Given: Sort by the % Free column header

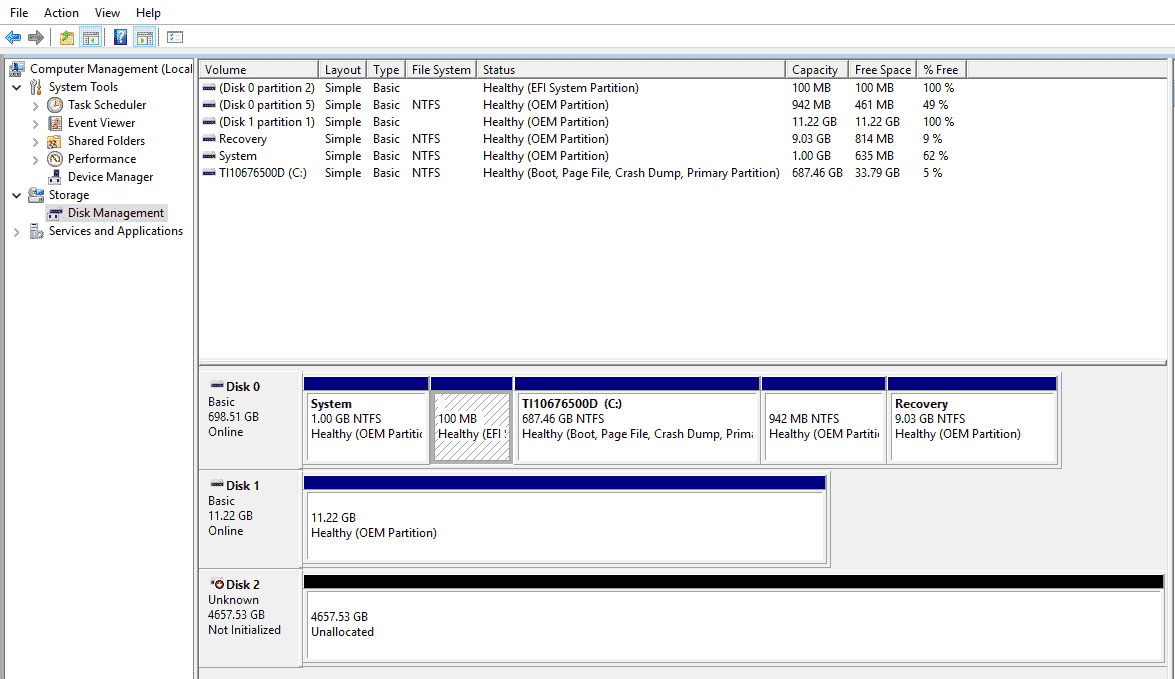Looking at the screenshot, I should coord(941,70).
